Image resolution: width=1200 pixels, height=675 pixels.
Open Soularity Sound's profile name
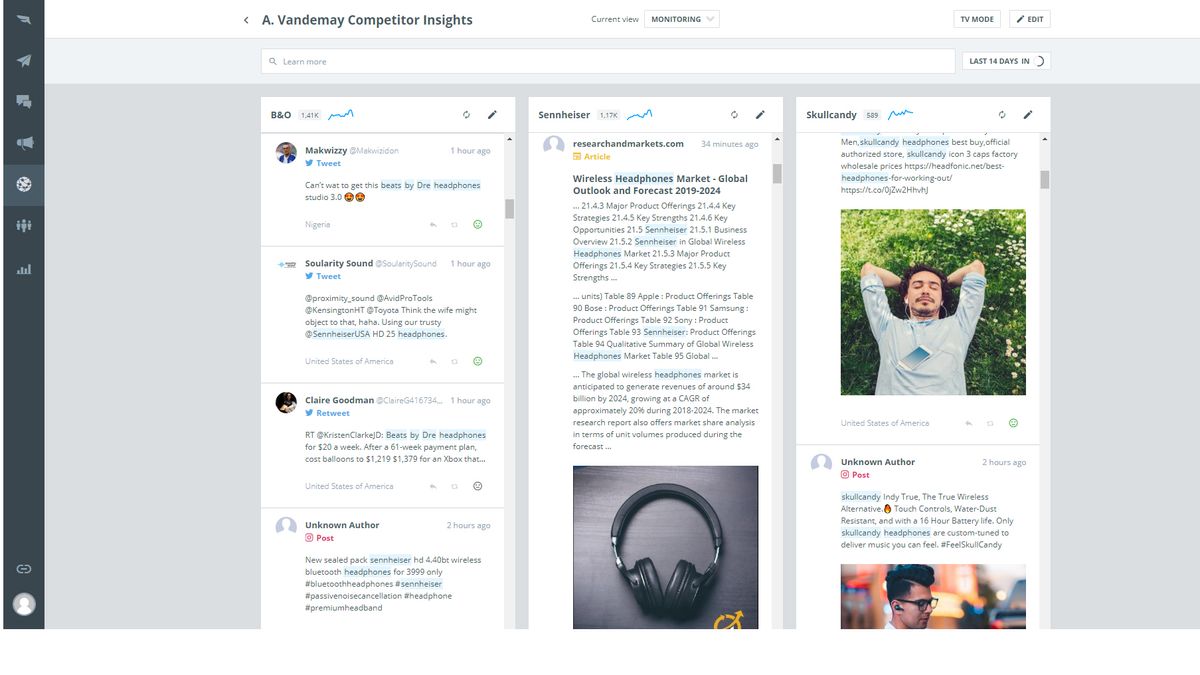[339, 263]
